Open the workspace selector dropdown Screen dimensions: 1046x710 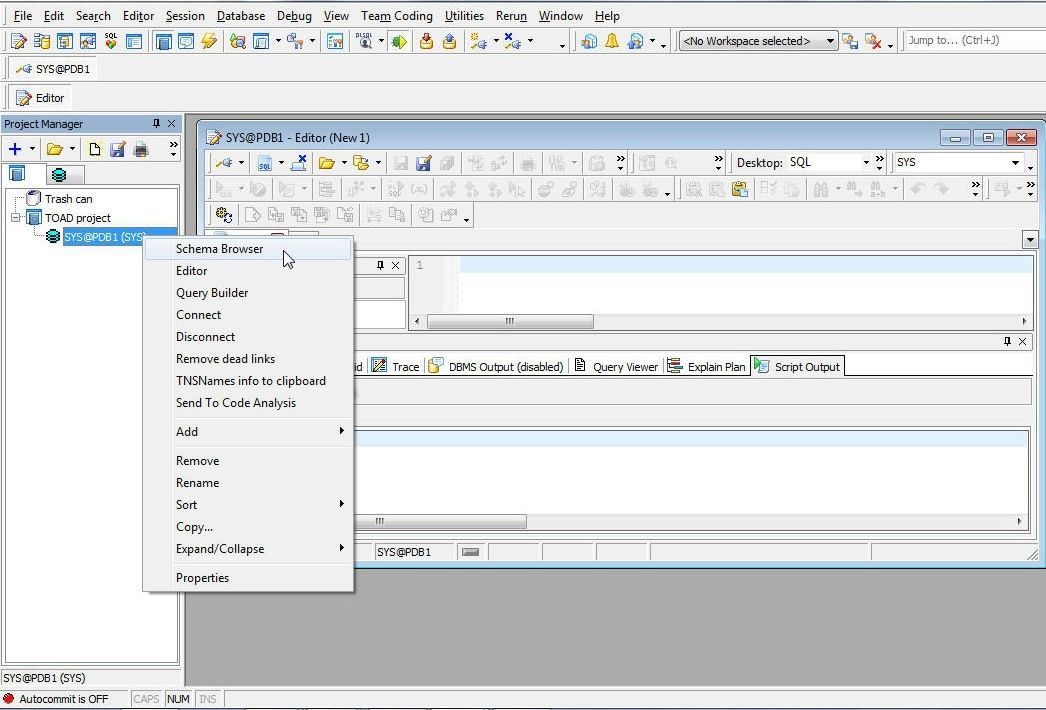[830, 41]
